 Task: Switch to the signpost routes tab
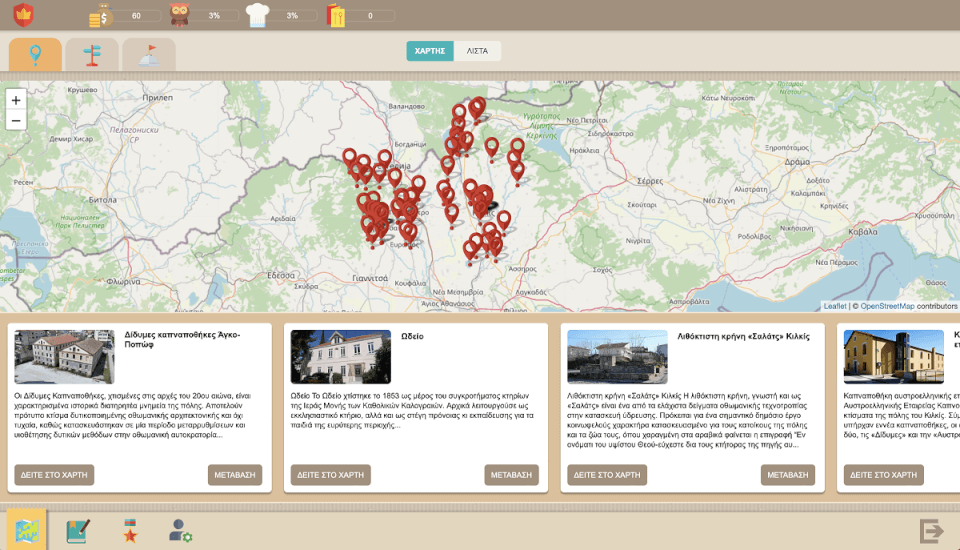pos(92,54)
